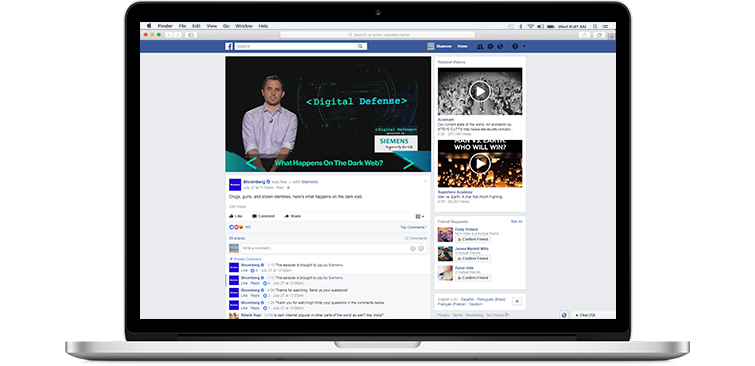Play the Man vs. Earth related video

point(480,164)
